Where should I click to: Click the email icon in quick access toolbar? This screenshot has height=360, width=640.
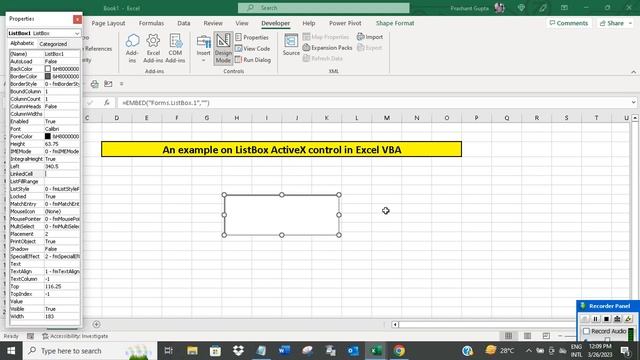coord(108,84)
